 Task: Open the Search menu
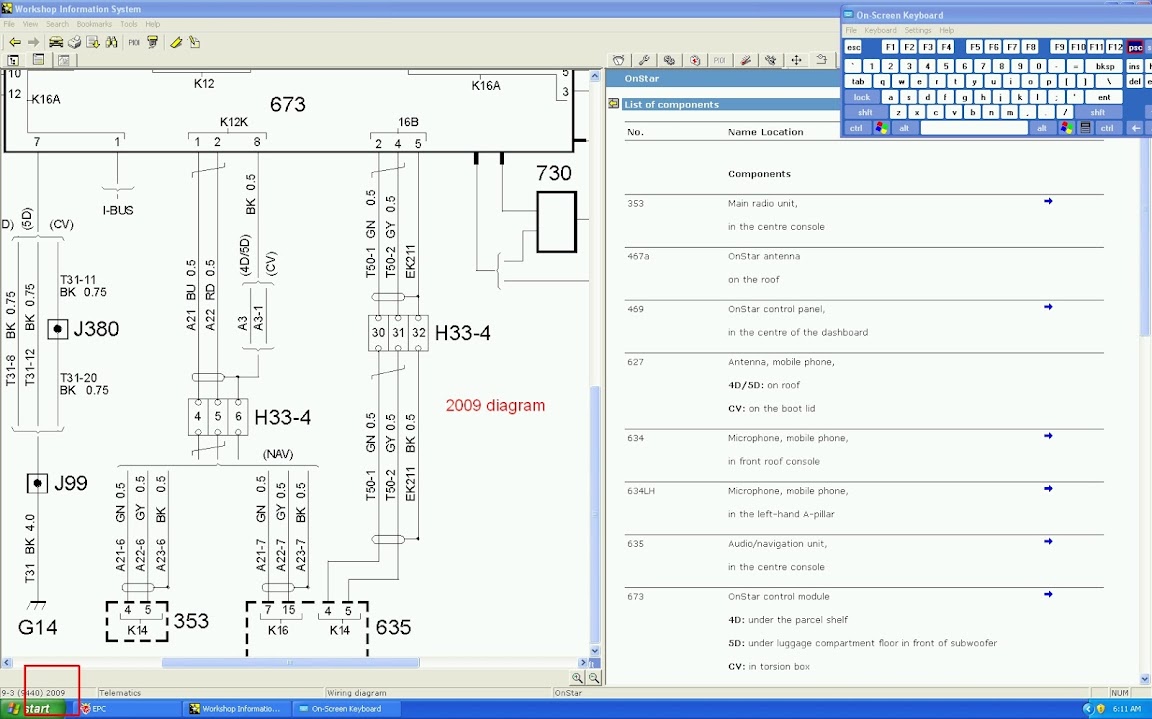point(57,24)
